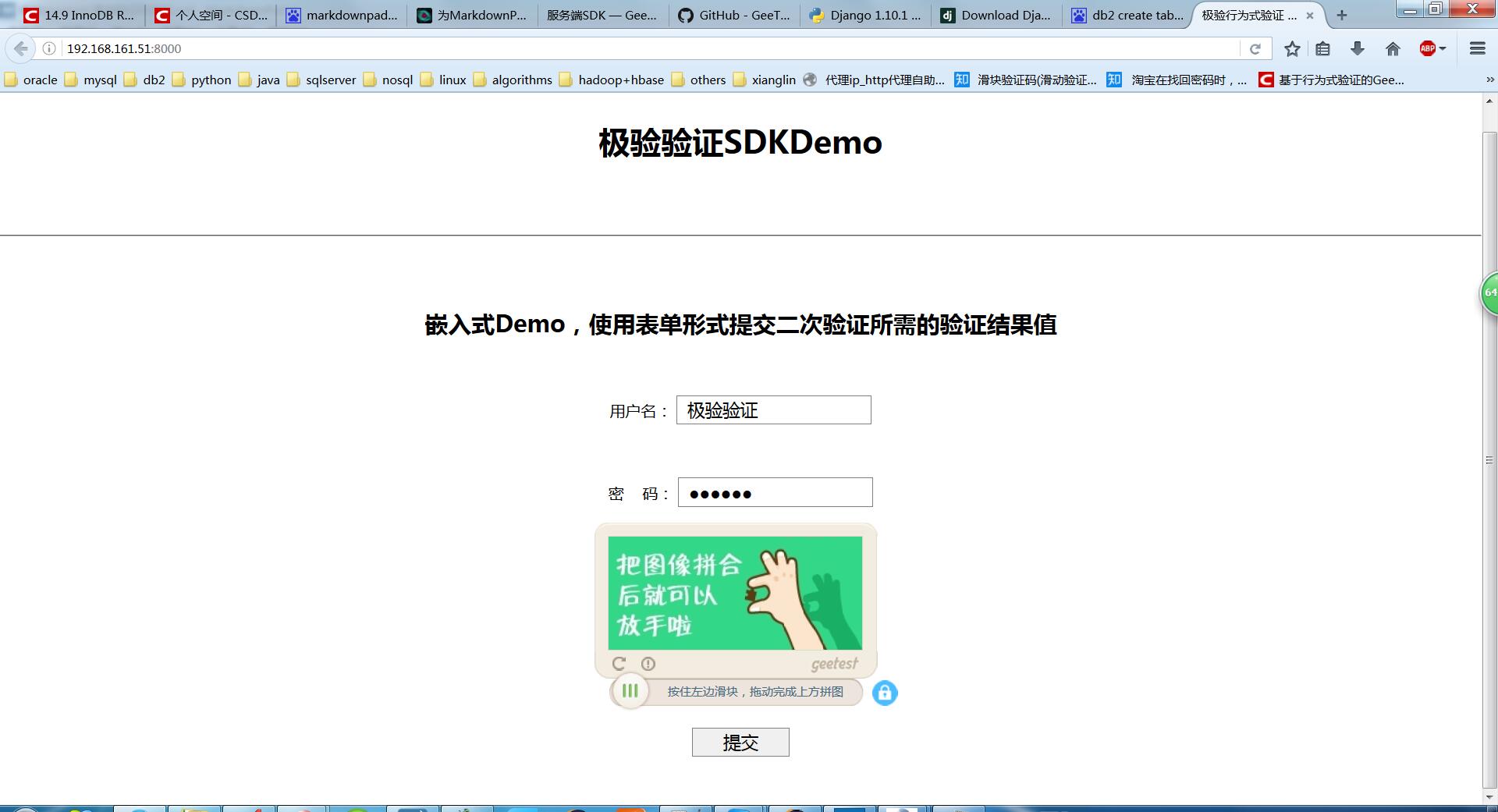
Task: Switch to the GitHub - GeeT... tab
Action: pos(734,15)
